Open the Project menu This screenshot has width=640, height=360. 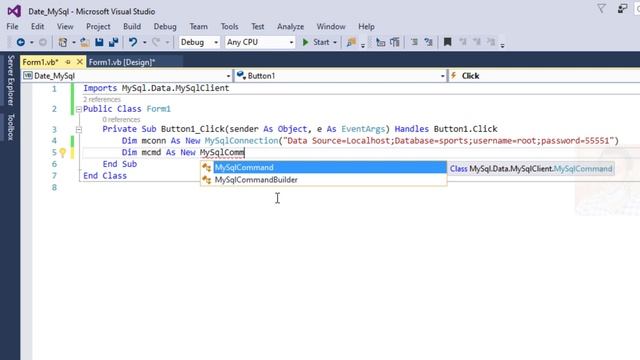point(98,27)
